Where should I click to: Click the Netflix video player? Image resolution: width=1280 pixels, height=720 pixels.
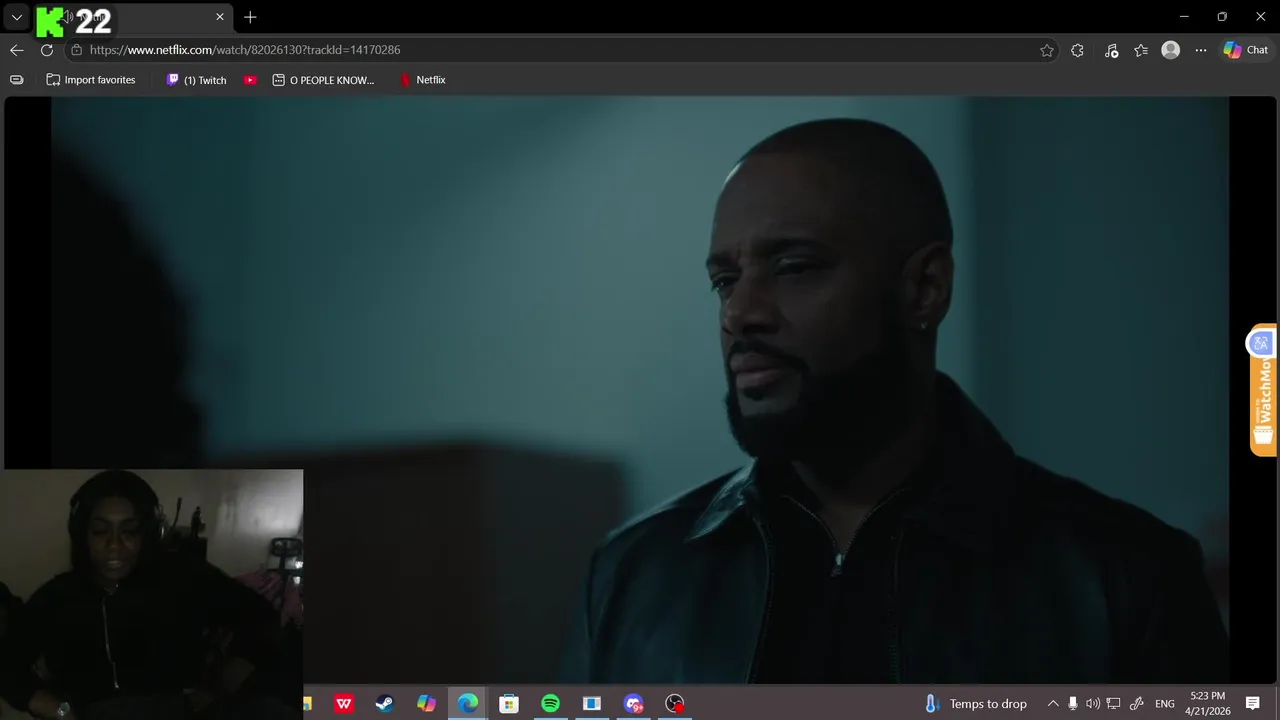tap(640, 390)
